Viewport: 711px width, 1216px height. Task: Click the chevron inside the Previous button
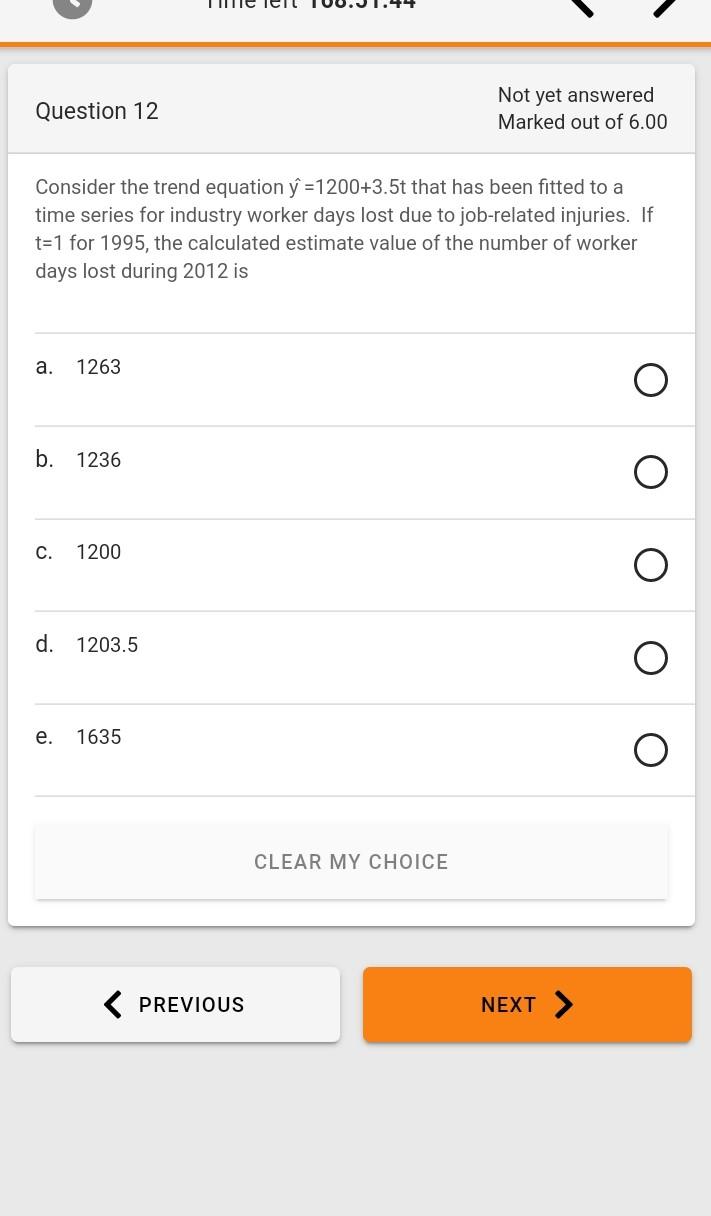tap(112, 1004)
